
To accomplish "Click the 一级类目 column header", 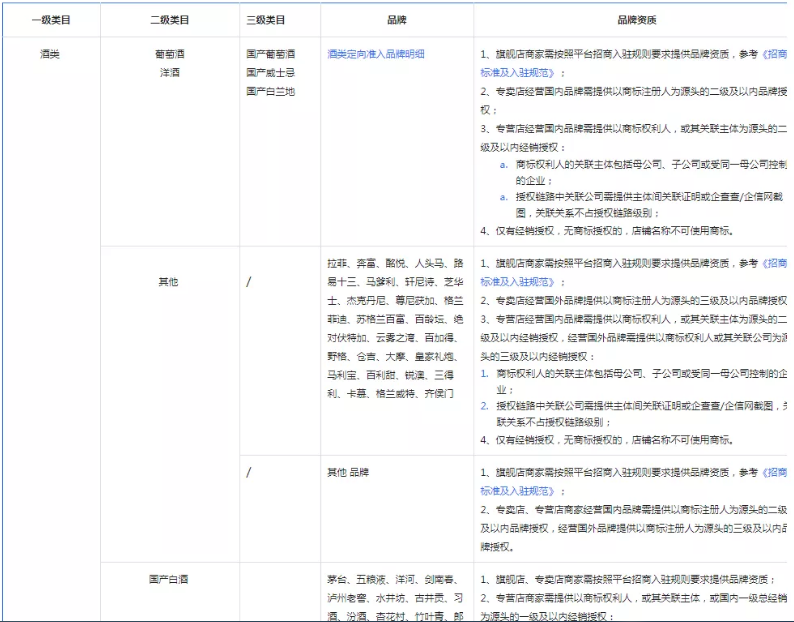I will 51,20.
